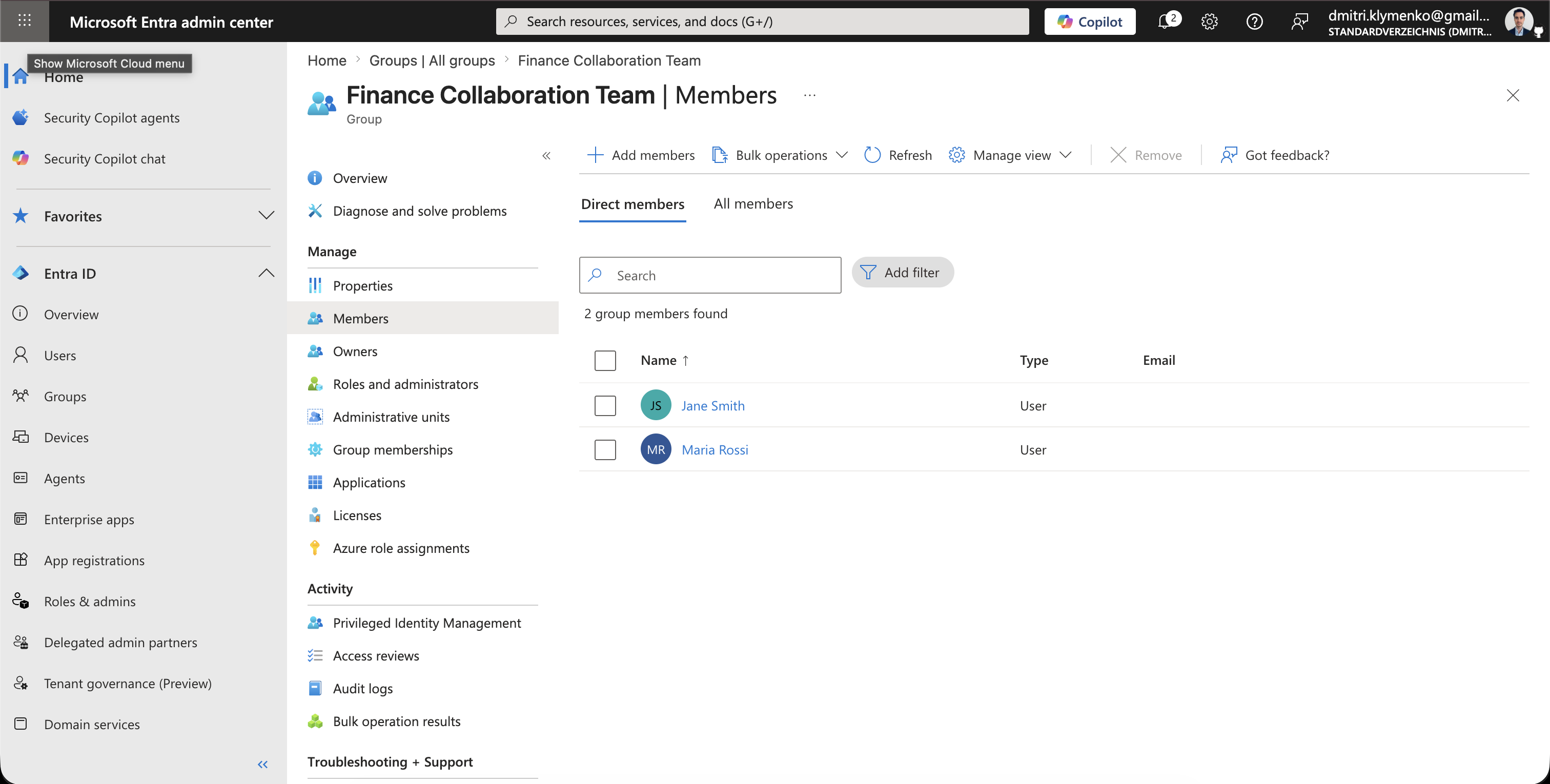The height and width of the screenshot is (784, 1550).
Task: Switch to Direct members tab
Action: 633,204
